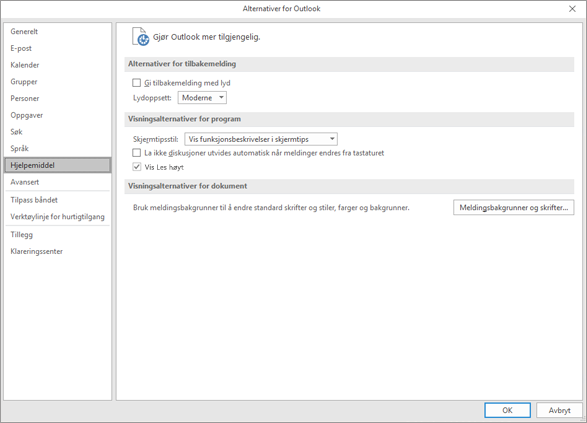Confirm with the OK button
This screenshot has width=587, height=423.
coord(507,410)
